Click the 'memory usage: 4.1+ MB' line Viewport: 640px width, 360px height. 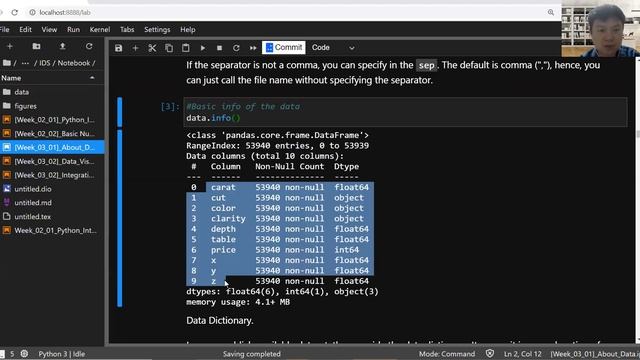click(x=238, y=302)
